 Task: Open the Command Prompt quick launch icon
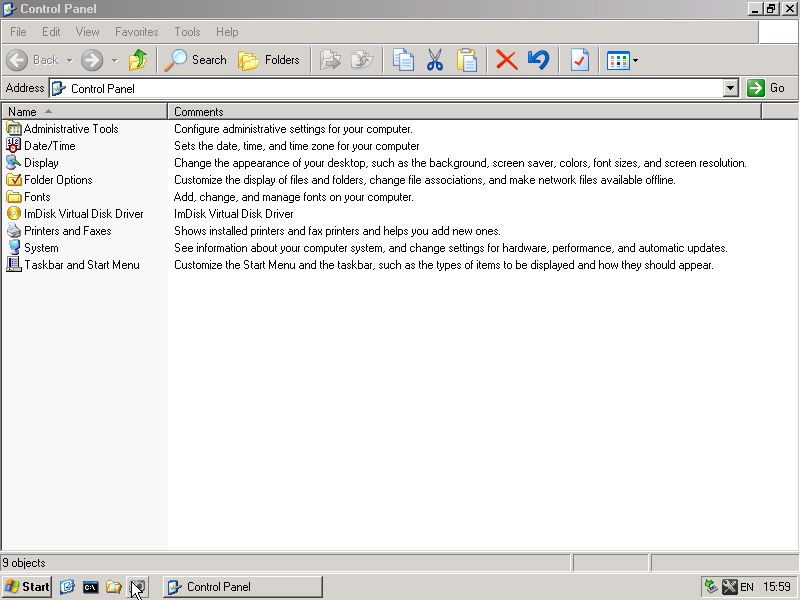(90, 587)
